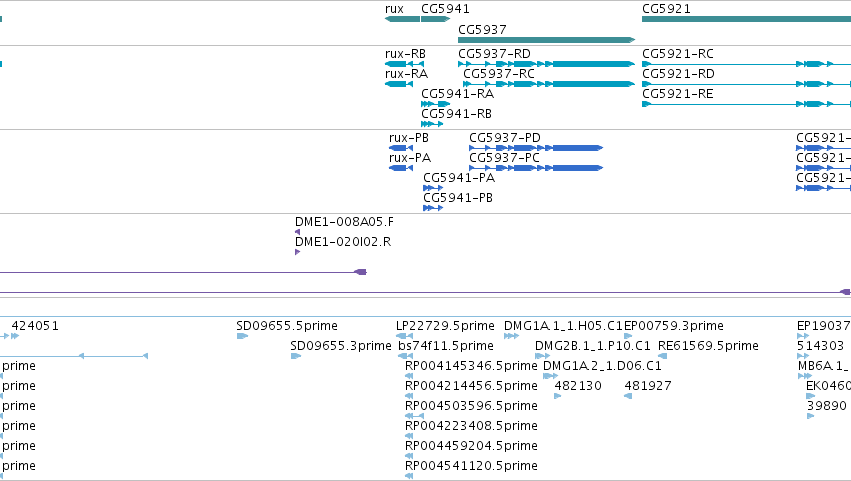
Task: Click protein CG5937-PD
Action: pos(505,138)
